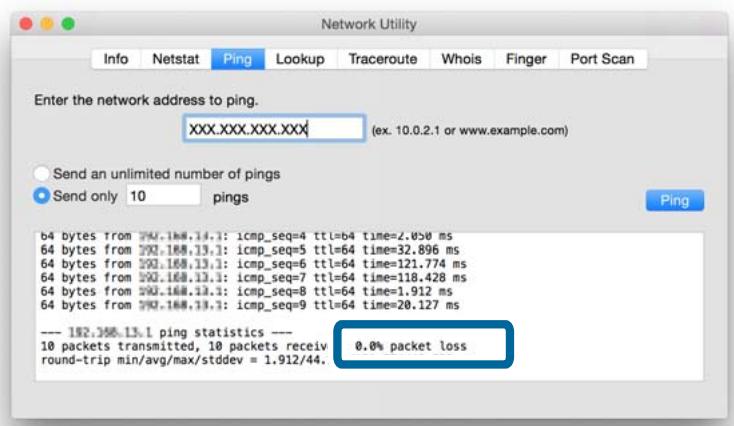The width and height of the screenshot is (734, 426).
Task: Zoom the Network Utility window
Action: pos(68,23)
